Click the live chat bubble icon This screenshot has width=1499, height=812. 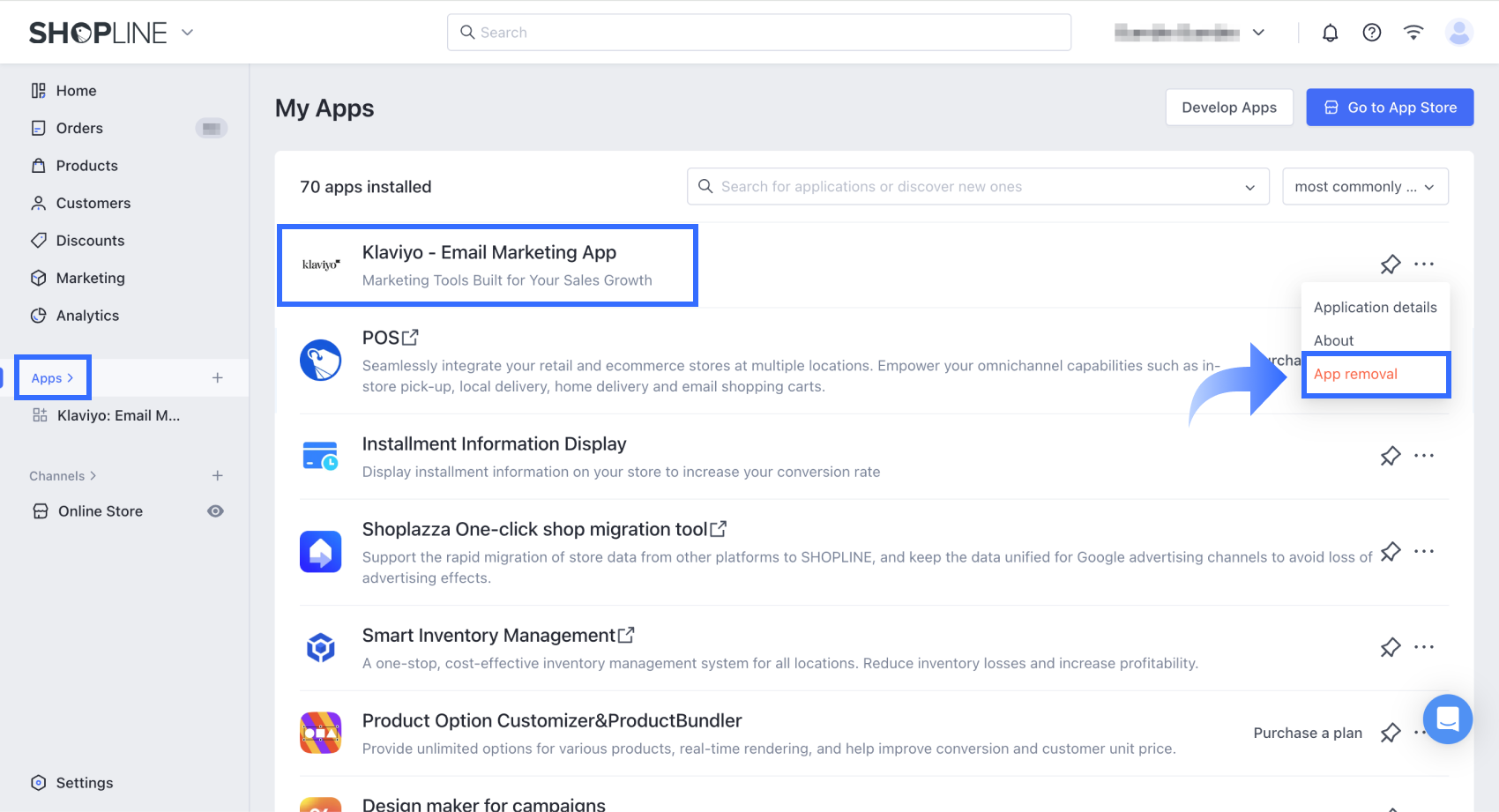point(1447,719)
